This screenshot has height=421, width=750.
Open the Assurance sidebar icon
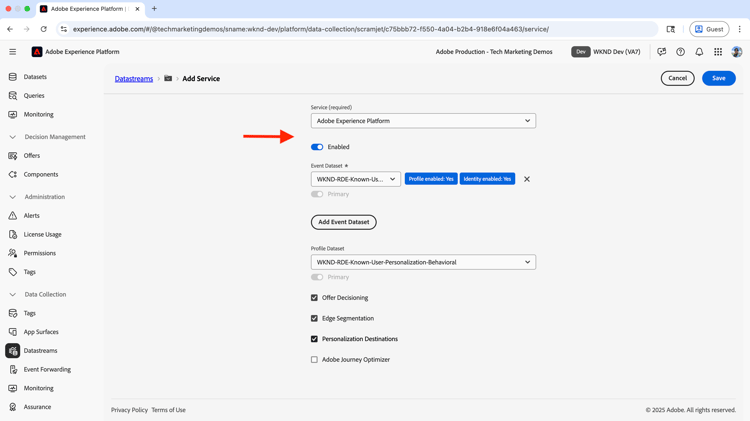13,407
